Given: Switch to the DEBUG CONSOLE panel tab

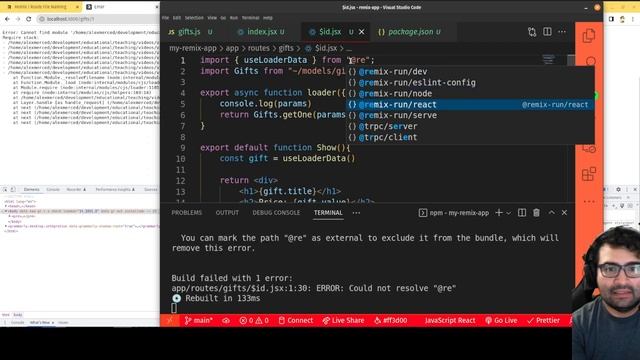Looking at the screenshot, I should [x=276, y=213].
